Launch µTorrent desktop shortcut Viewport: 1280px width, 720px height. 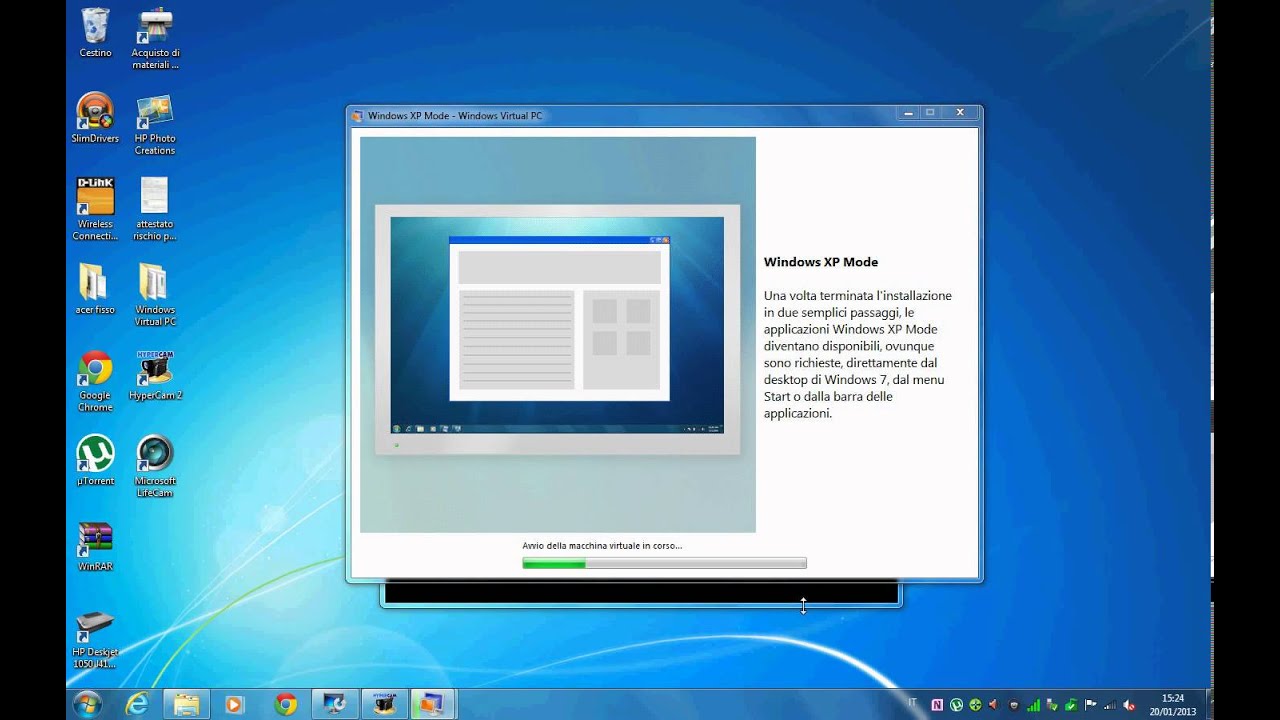(x=95, y=460)
